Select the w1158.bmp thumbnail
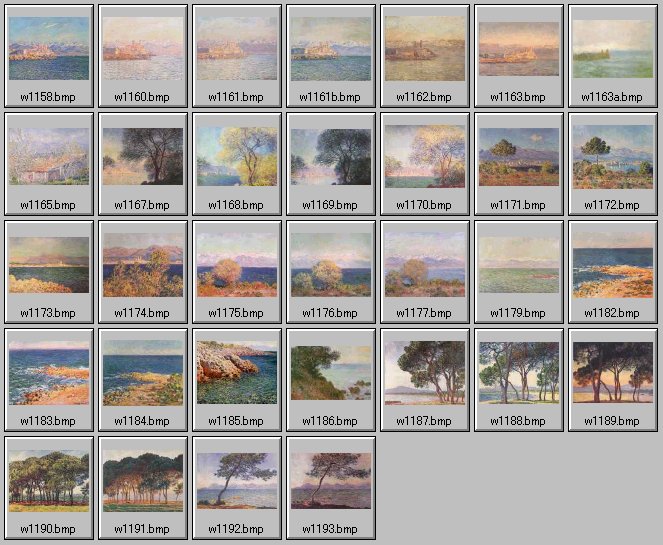The image size is (663, 545). (x=49, y=52)
